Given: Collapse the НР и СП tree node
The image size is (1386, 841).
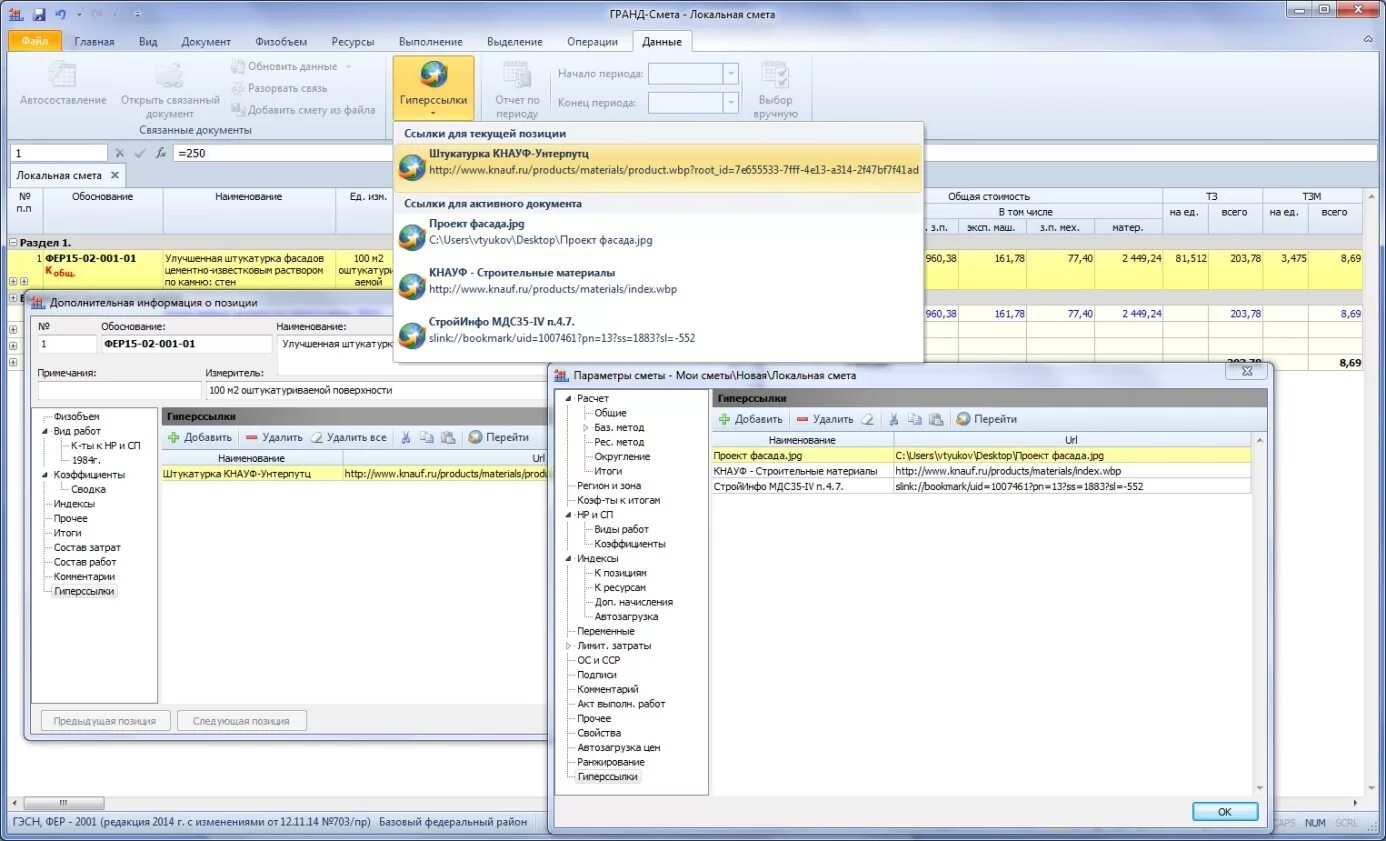Looking at the screenshot, I should click(x=569, y=515).
